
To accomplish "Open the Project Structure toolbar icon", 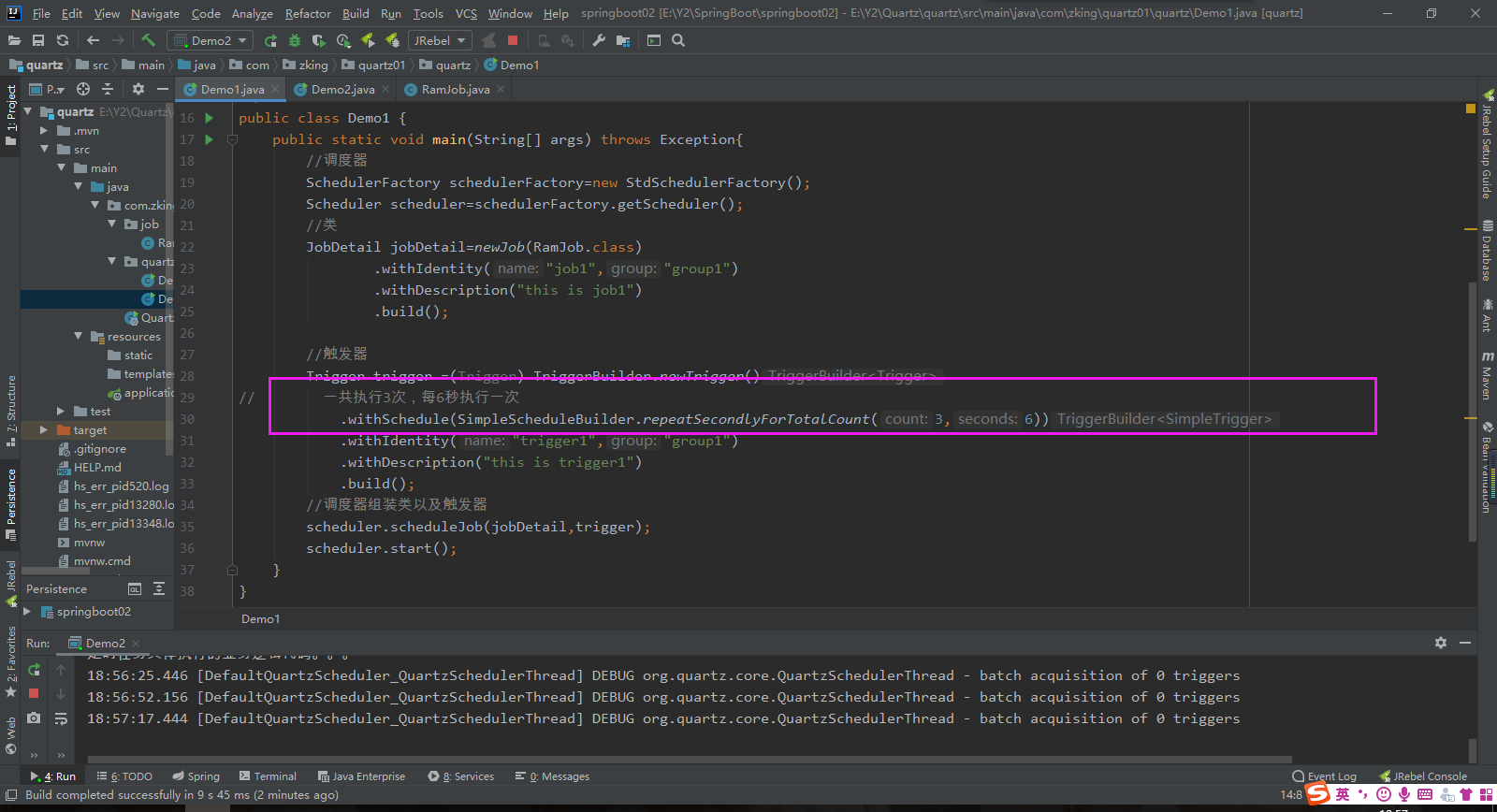I will click(623, 40).
